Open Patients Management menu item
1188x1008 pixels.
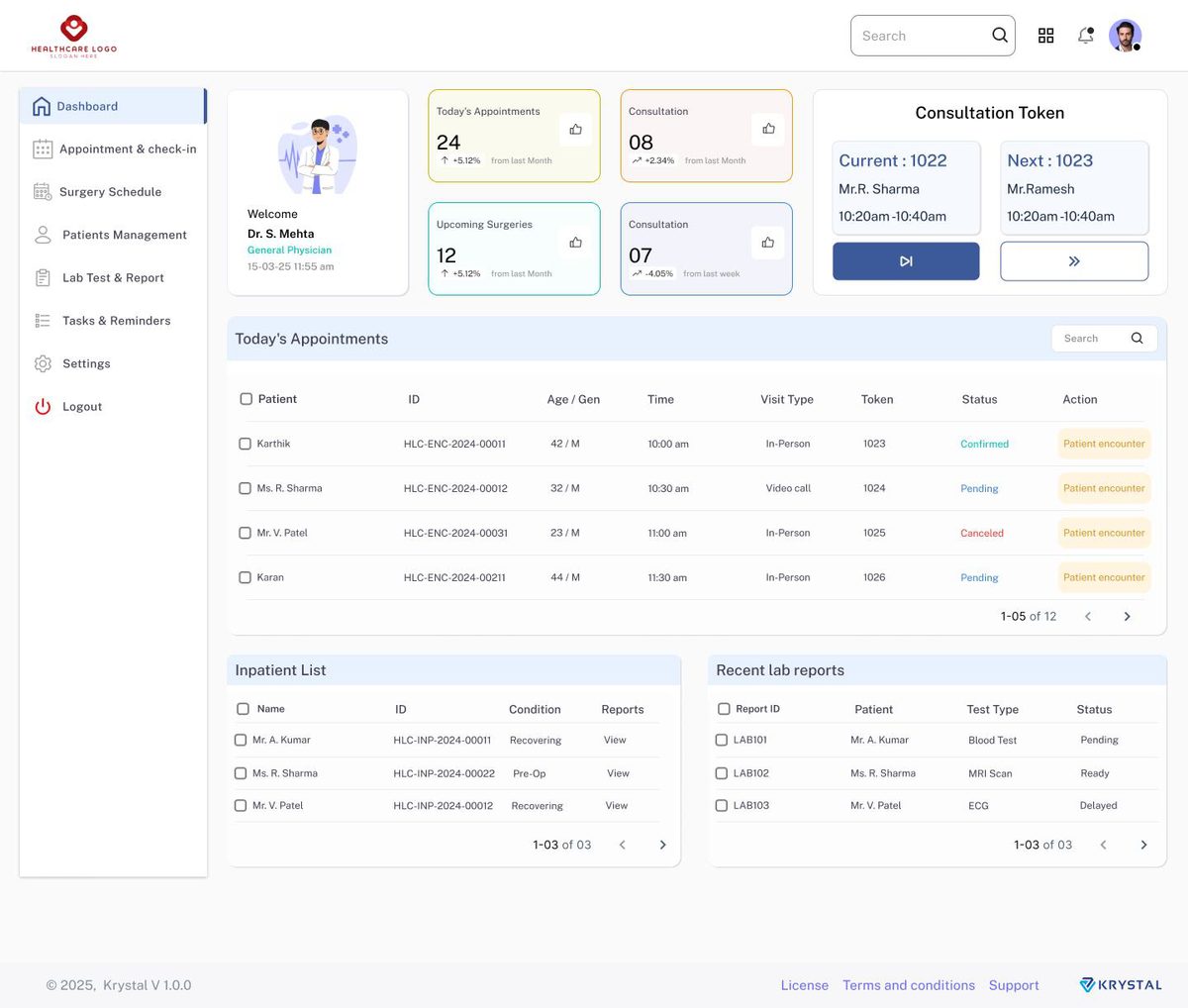point(113,235)
